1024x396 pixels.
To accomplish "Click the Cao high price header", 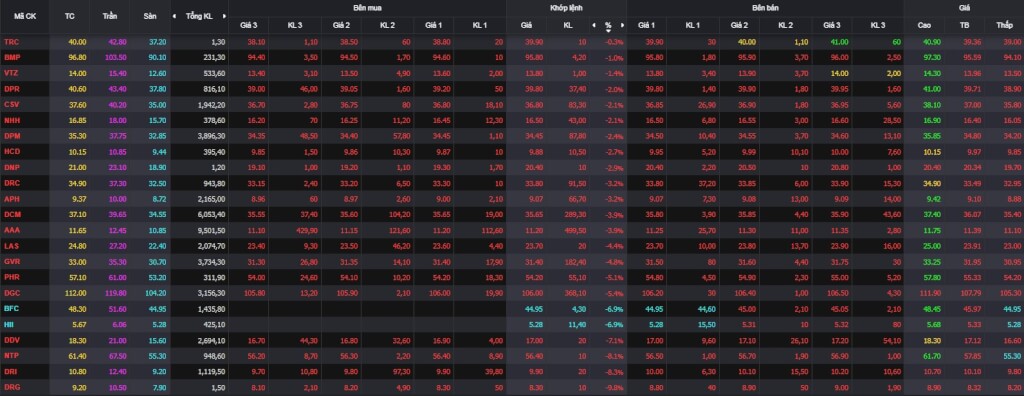I will click(925, 25).
